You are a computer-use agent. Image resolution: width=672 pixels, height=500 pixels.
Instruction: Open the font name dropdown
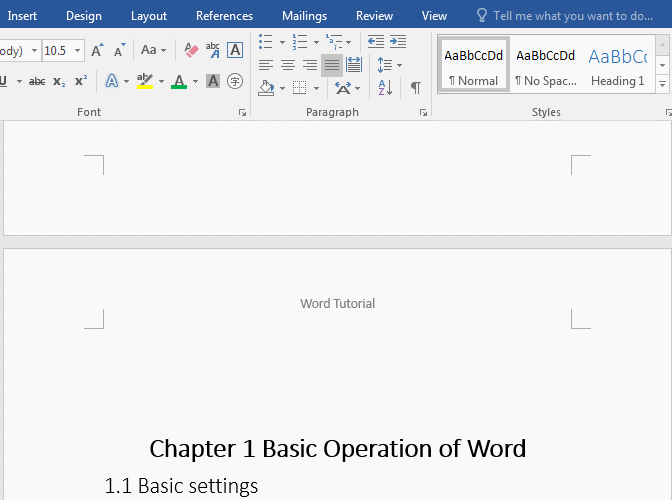(x=34, y=51)
